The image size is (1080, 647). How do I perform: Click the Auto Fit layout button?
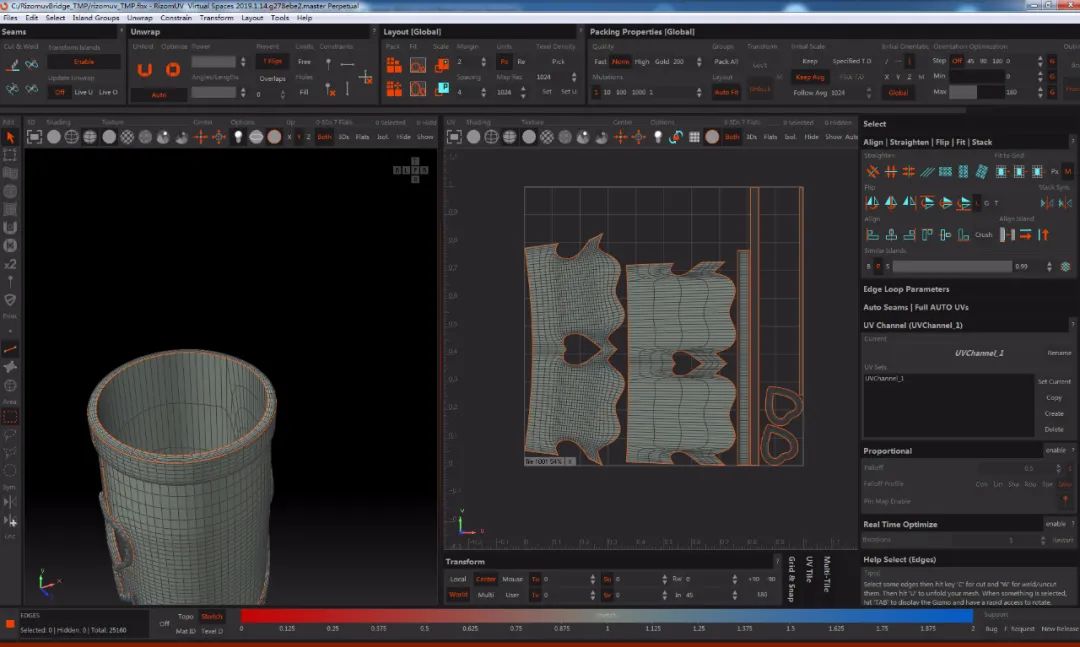click(726, 92)
